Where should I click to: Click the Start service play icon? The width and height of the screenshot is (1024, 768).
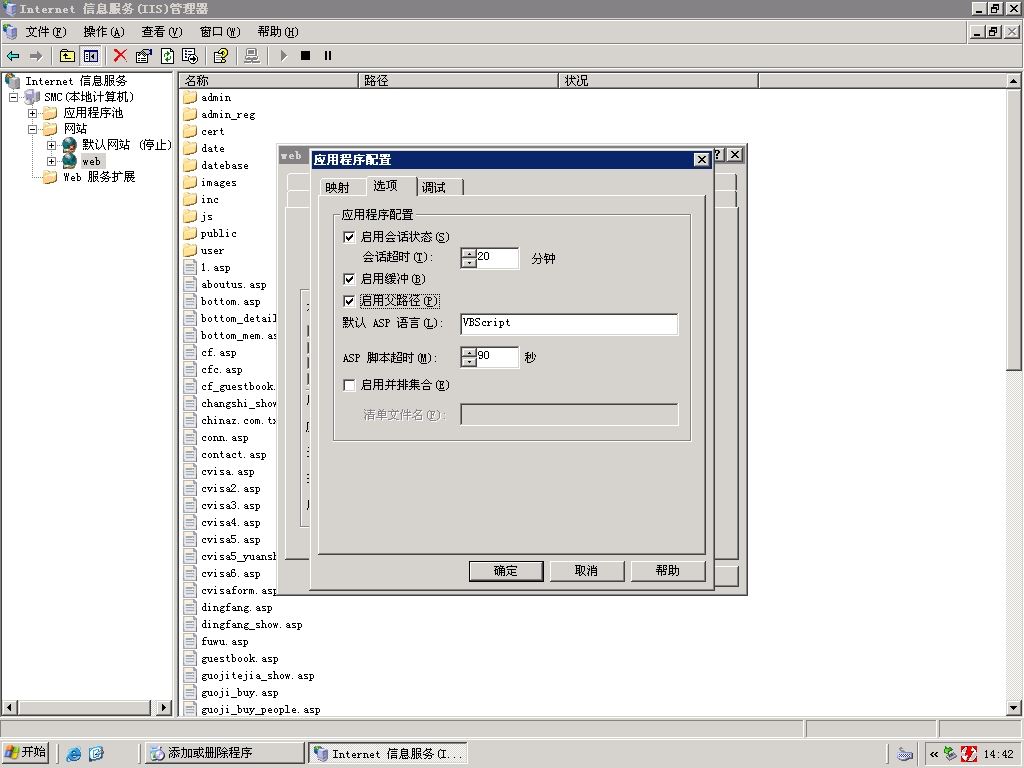point(283,56)
